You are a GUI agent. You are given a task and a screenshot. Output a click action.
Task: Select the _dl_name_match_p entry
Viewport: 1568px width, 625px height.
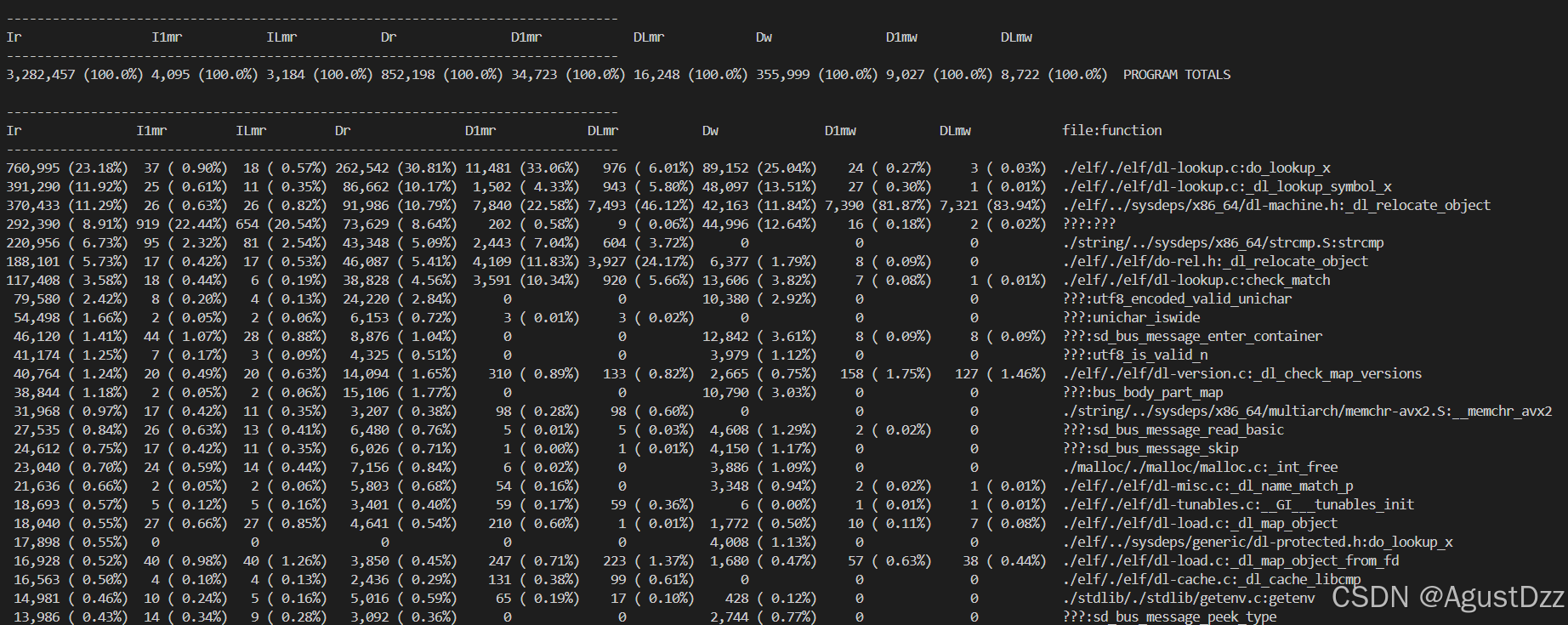point(1207,486)
